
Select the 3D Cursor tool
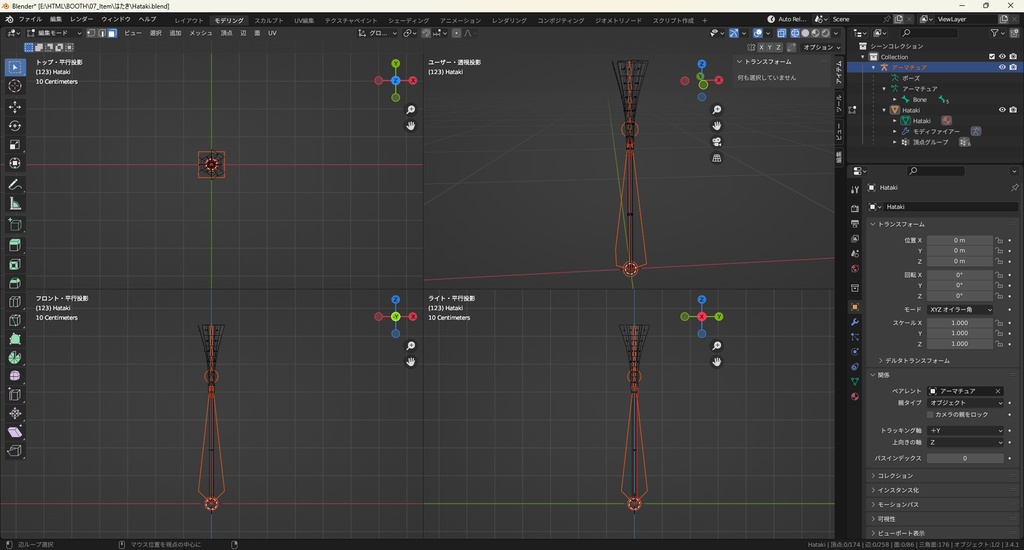[x=15, y=86]
